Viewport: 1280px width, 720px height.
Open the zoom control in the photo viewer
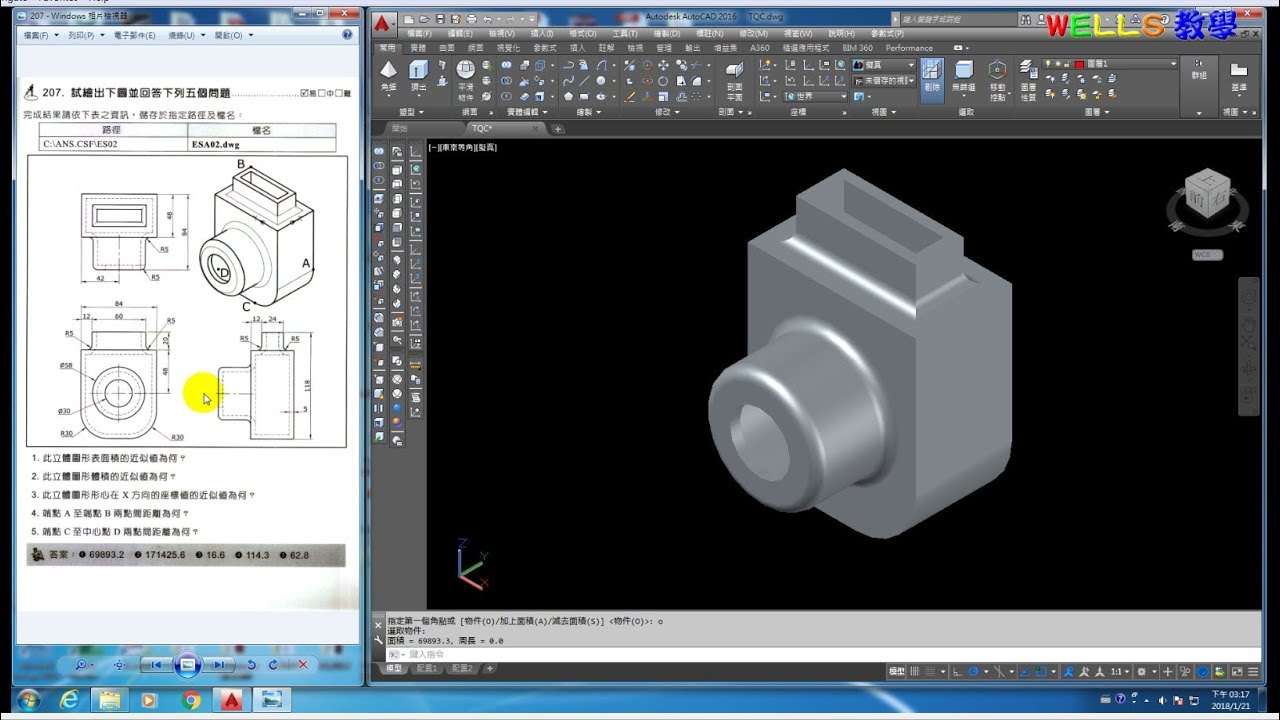point(85,664)
